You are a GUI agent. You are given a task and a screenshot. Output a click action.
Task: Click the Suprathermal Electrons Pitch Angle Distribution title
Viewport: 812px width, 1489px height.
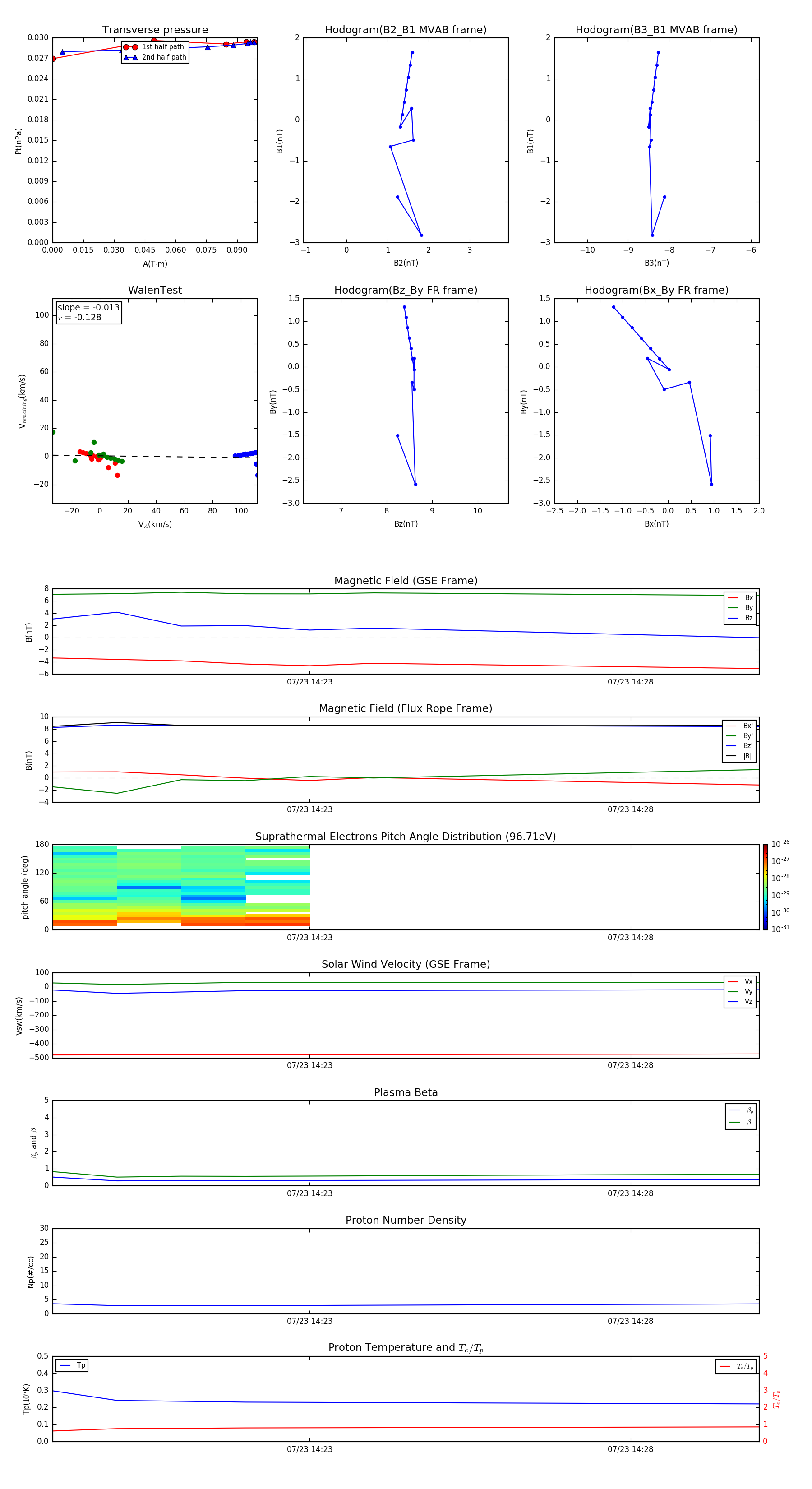[406, 837]
